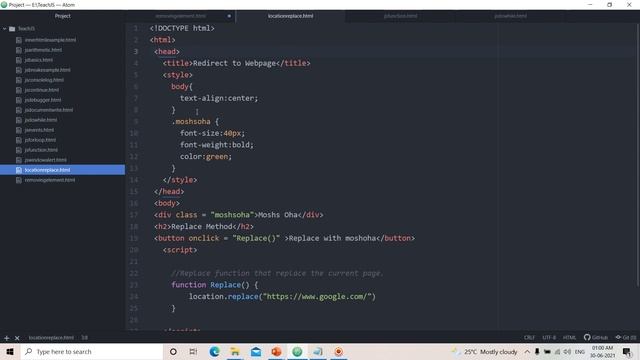Image resolution: width=640 pixels, height=360 pixels.
Task: Open innerhtmlexample.html in the tree
Action: pos(50,40)
